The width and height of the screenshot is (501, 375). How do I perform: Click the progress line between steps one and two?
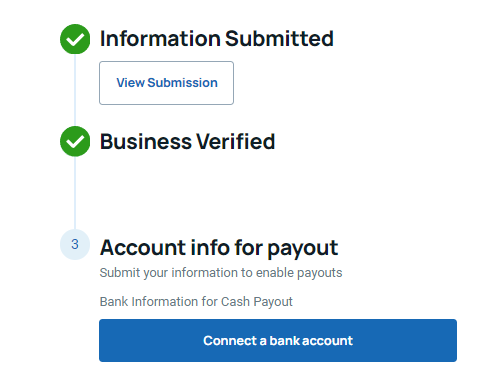(x=75, y=90)
